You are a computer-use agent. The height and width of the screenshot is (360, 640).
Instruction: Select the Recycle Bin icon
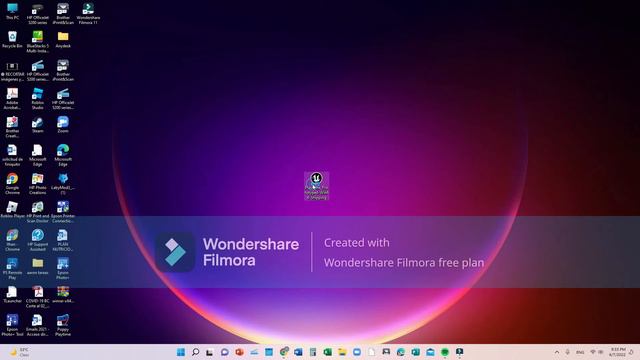12,40
